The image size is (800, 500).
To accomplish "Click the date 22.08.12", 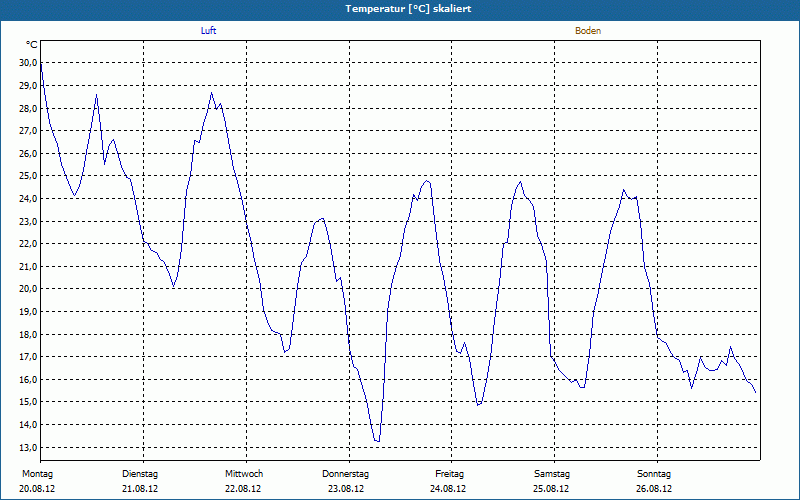I will click(243, 488).
